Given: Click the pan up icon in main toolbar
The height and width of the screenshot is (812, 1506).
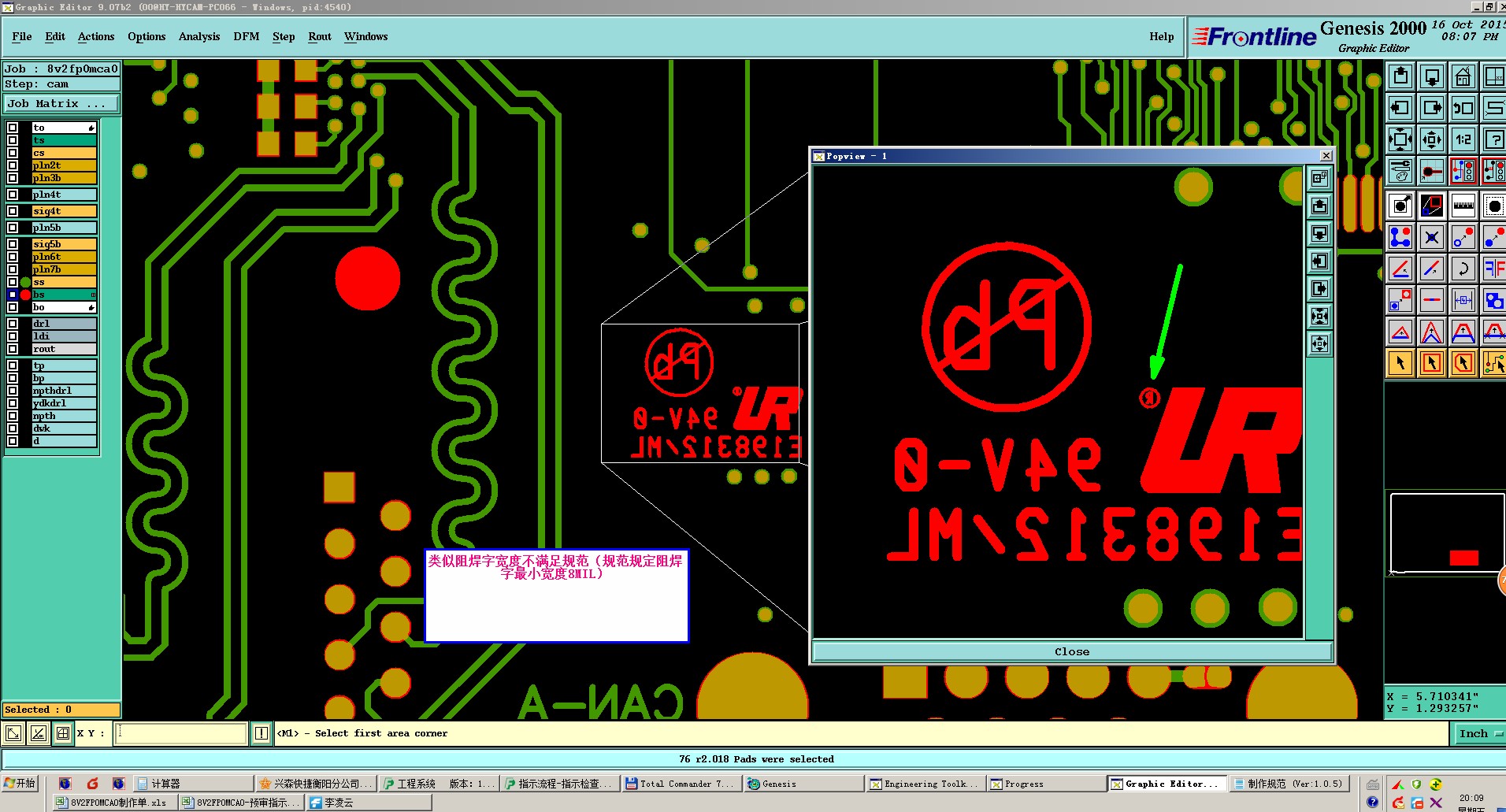Looking at the screenshot, I should tap(1400, 76).
